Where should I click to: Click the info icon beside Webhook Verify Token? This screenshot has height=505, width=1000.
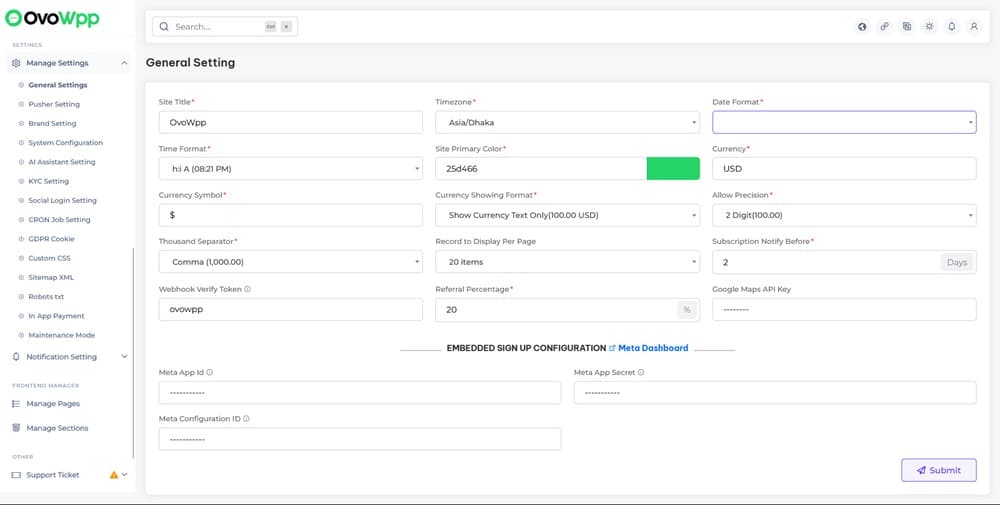click(x=247, y=289)
